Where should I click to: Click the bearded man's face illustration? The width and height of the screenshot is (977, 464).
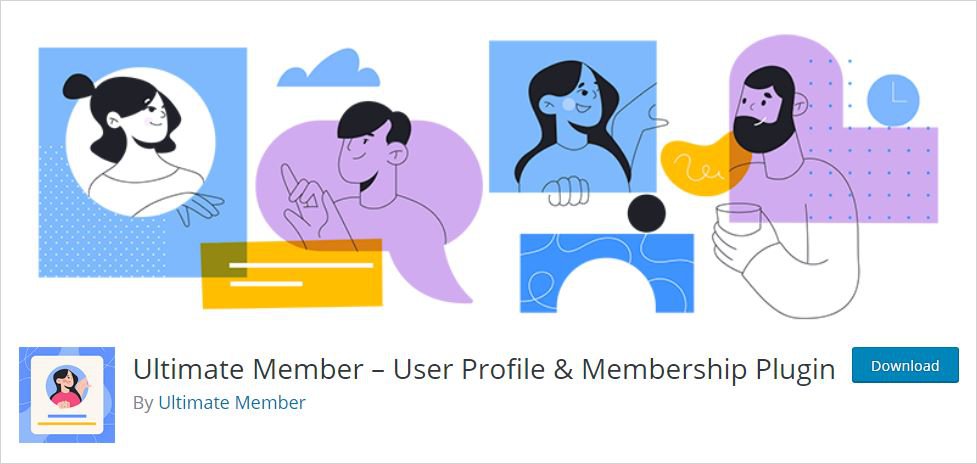(x=766, y=110)
